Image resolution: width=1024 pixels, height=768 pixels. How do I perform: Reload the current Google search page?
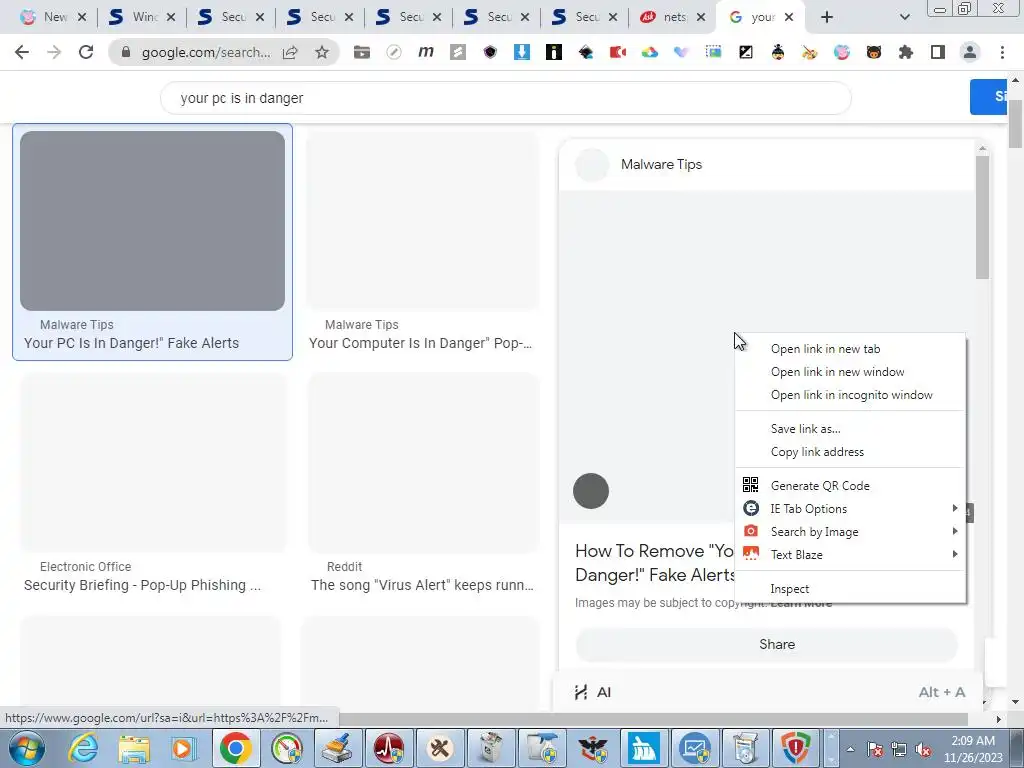(x=86, y=52)
